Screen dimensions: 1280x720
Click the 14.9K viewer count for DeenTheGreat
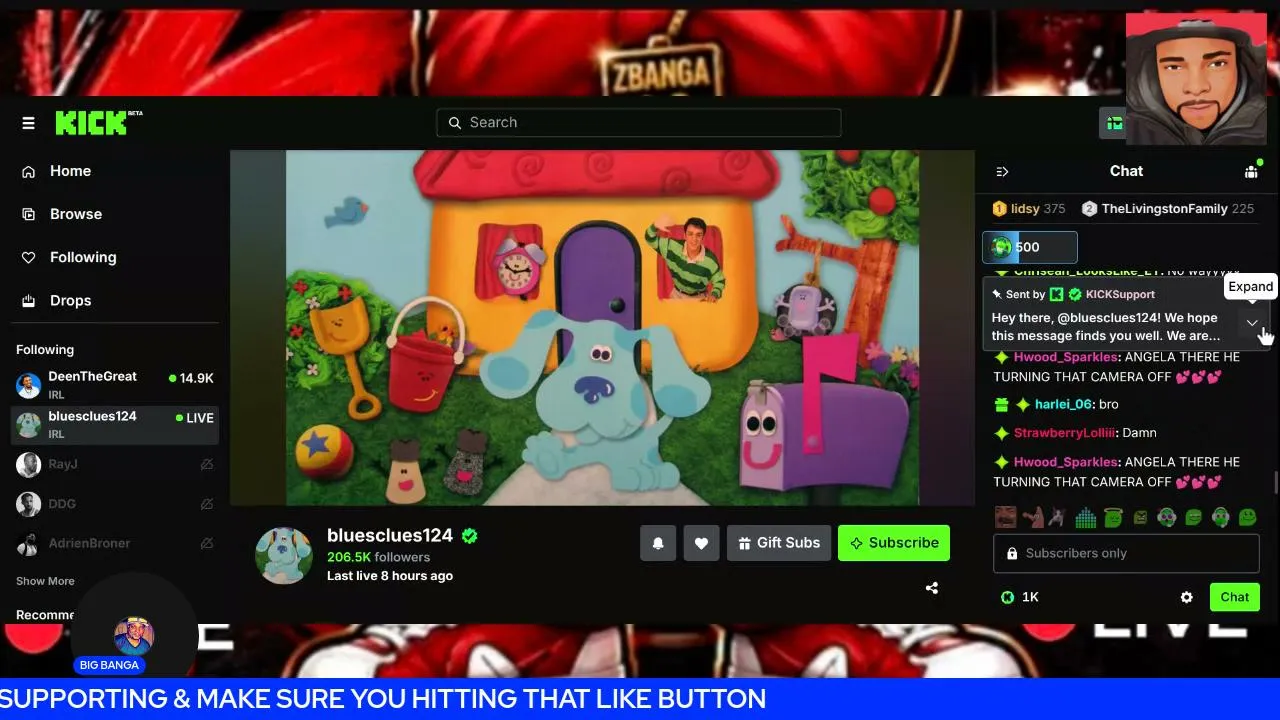(196, 379)
